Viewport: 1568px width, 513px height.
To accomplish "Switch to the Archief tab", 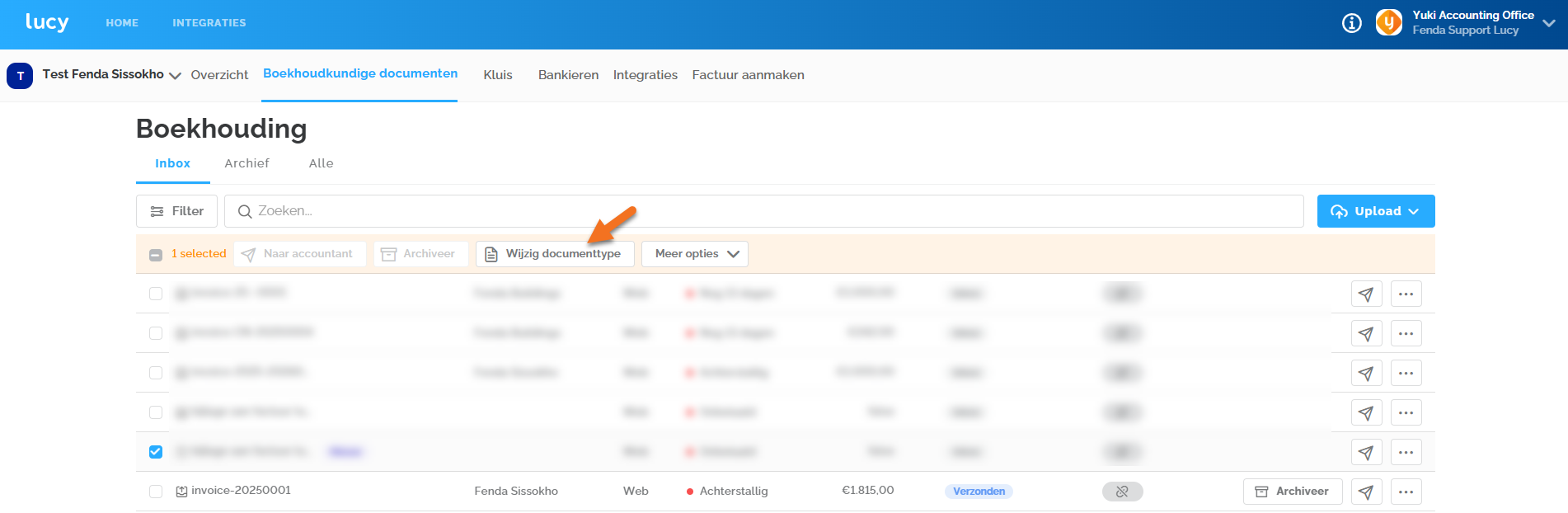I will click(x=247, y=163).
